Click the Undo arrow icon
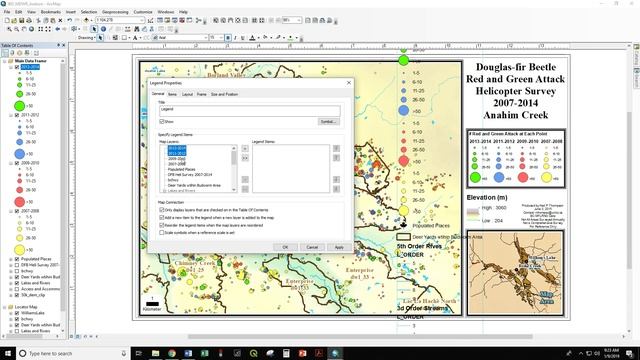Screen dimensions: 640x360 70,20
